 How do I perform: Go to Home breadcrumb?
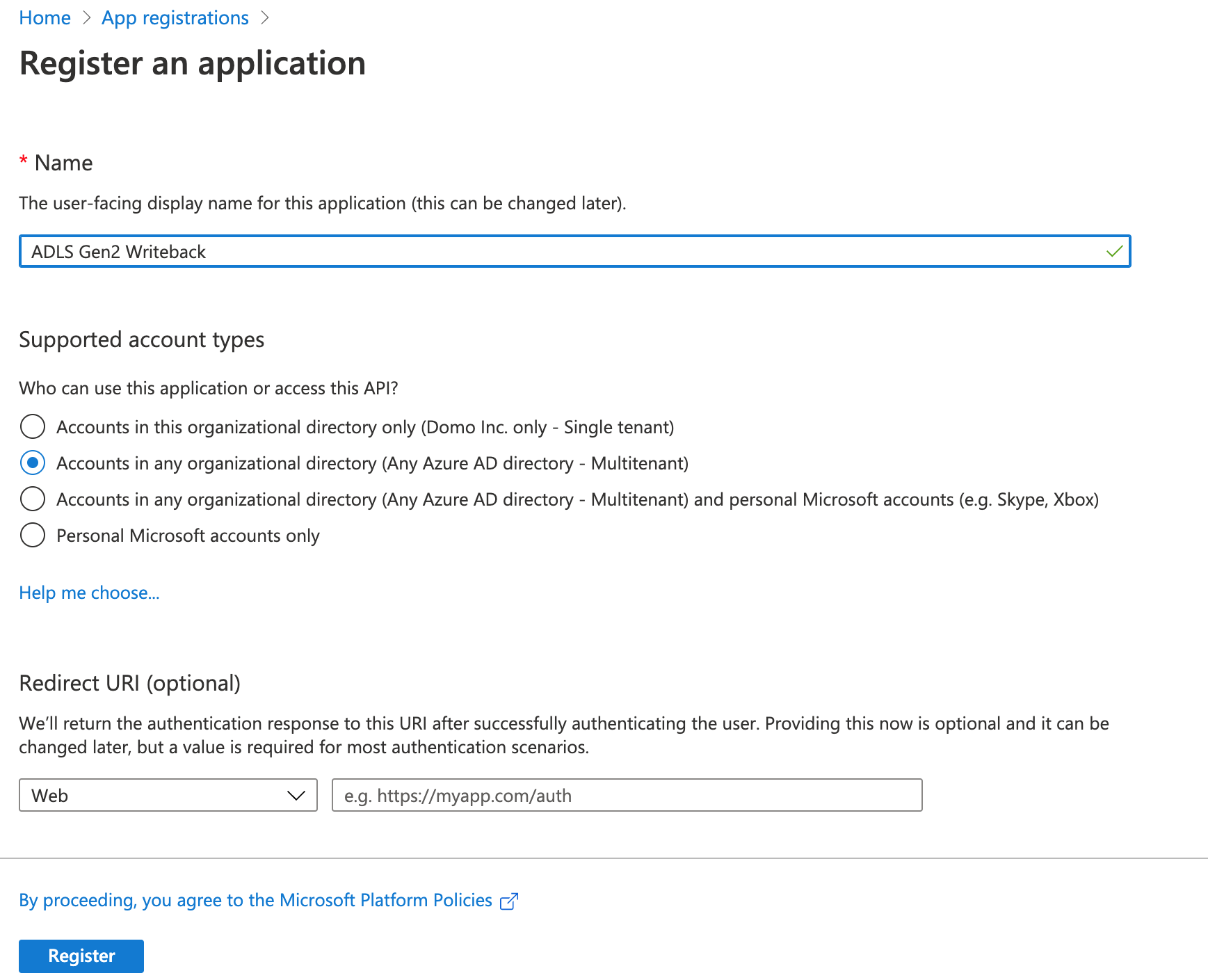coord(45,18)
